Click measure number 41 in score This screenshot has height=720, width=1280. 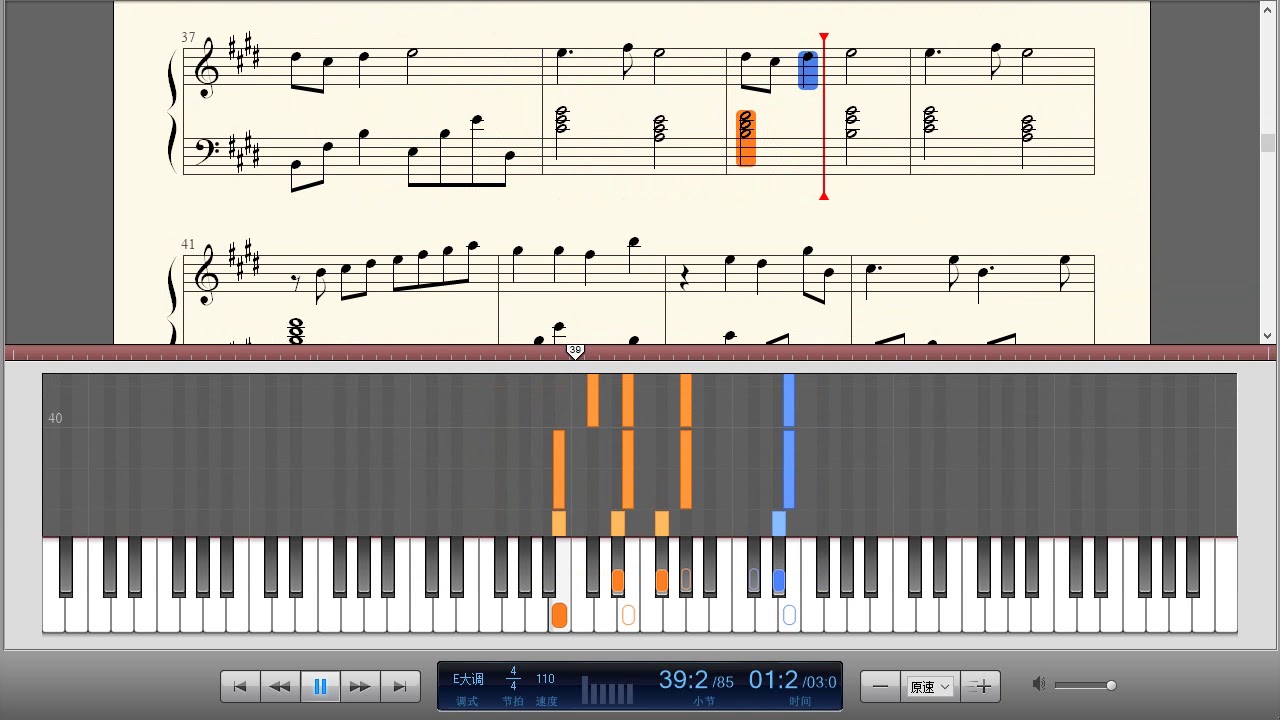tap(188, 244)
